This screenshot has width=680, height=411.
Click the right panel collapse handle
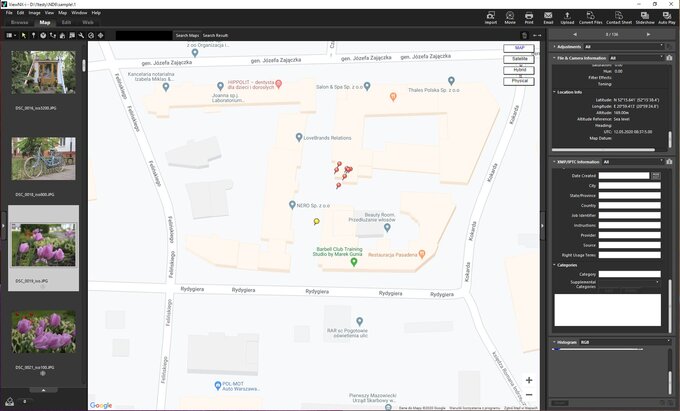tap(543, 225)
